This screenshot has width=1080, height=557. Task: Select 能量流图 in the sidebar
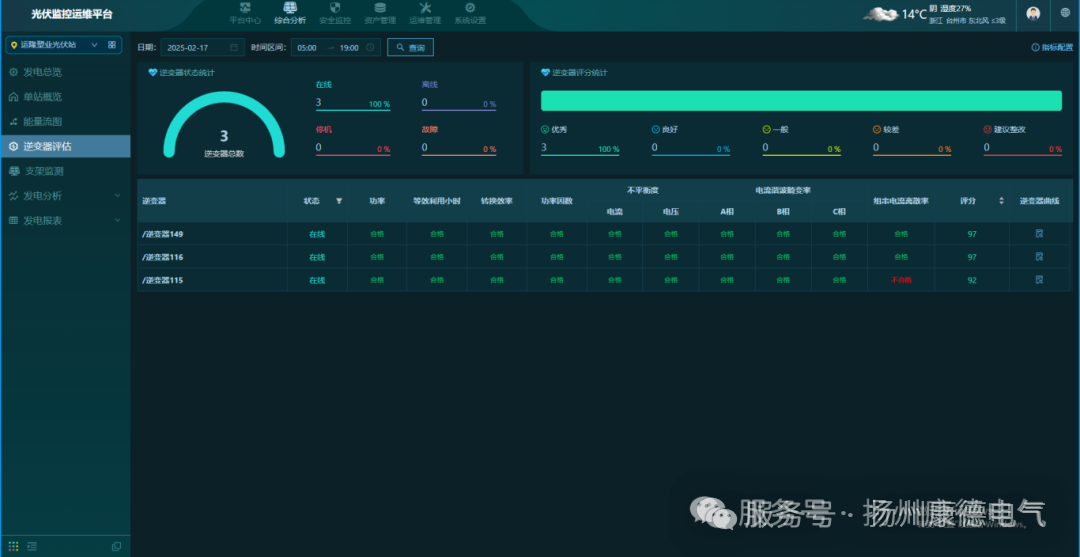(x=43, y=121)
